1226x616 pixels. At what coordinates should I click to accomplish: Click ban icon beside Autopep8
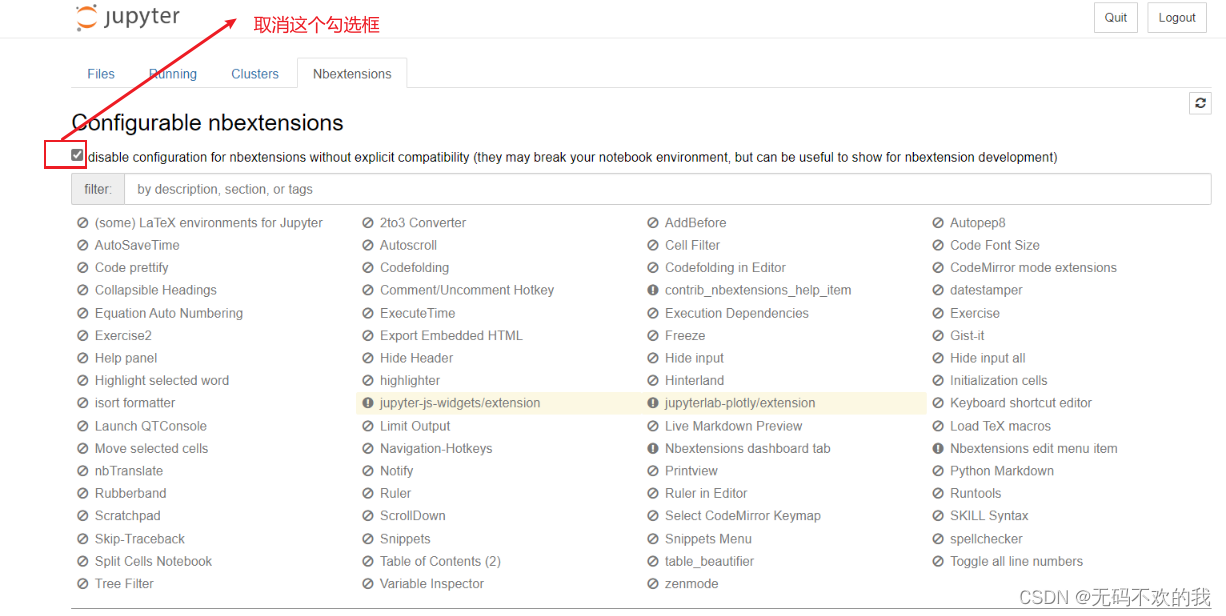tap(938, 223)
